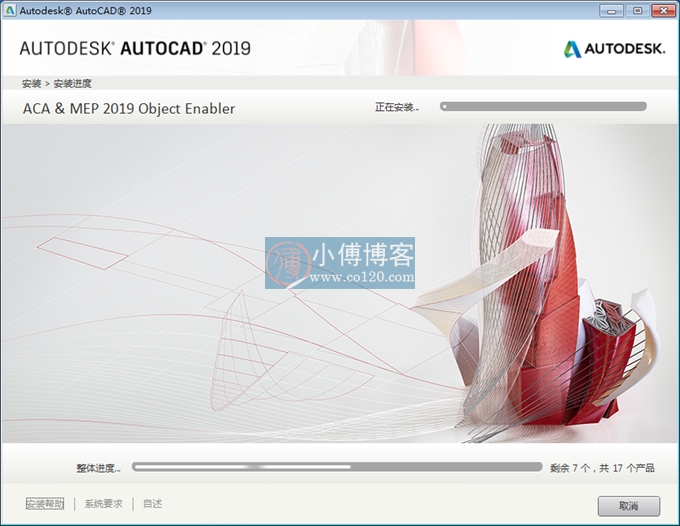
Task: Open the 自述 readme link
Action: 152,503
